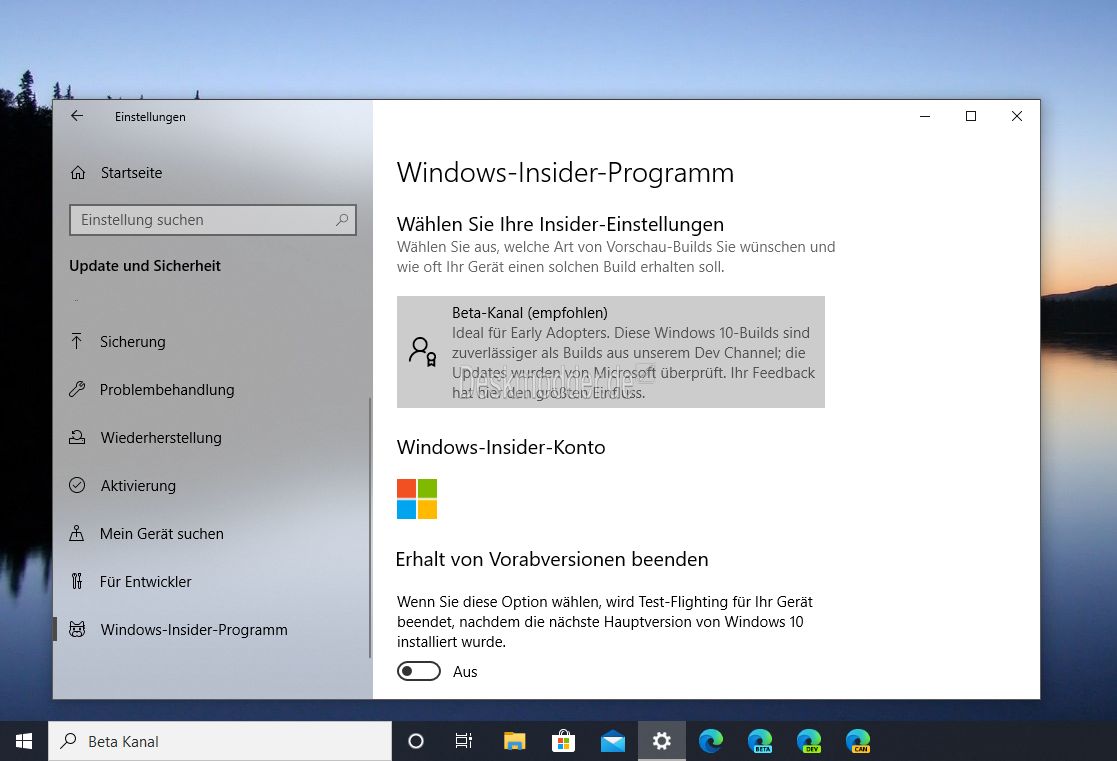1117x761 pixels.
Task: Click the Windows-Insider-Konto heading
Action: [501, 447]
